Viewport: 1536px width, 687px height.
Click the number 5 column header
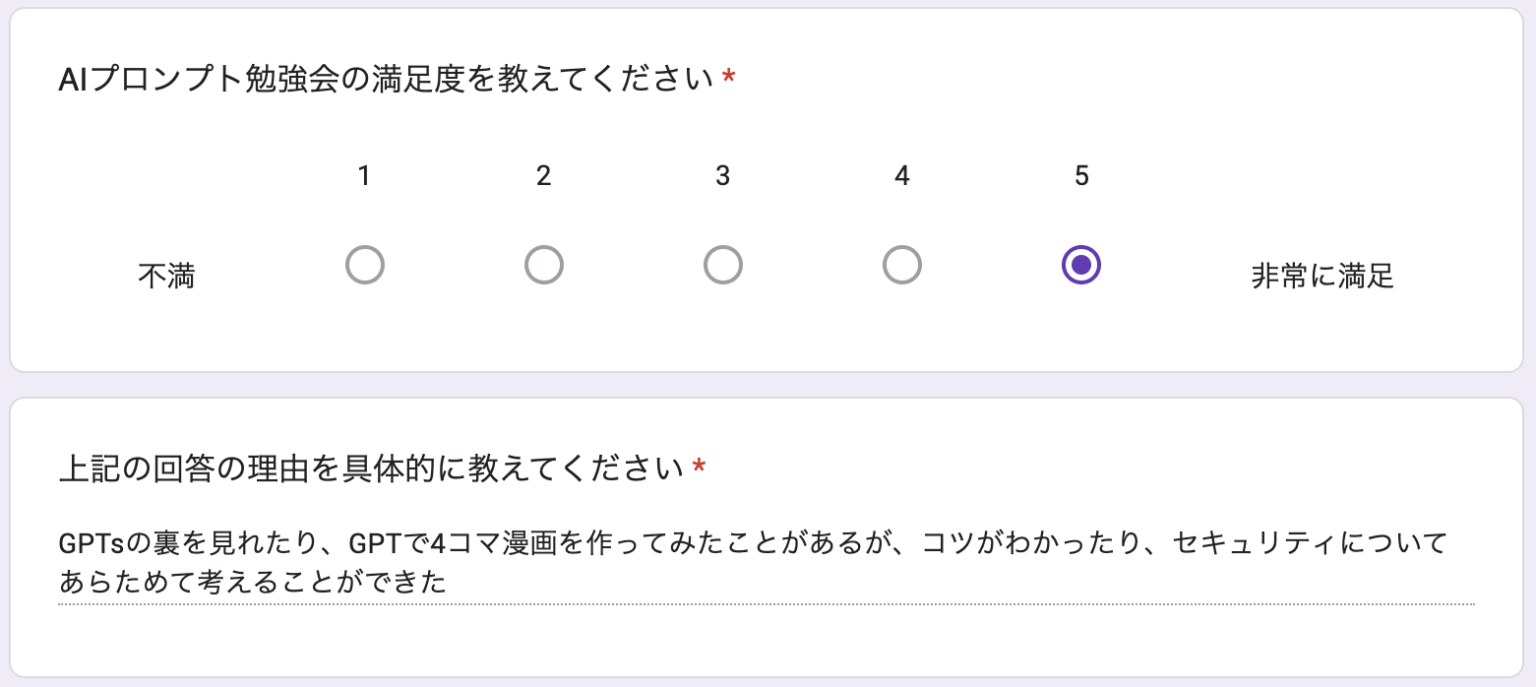(1080, 176)
